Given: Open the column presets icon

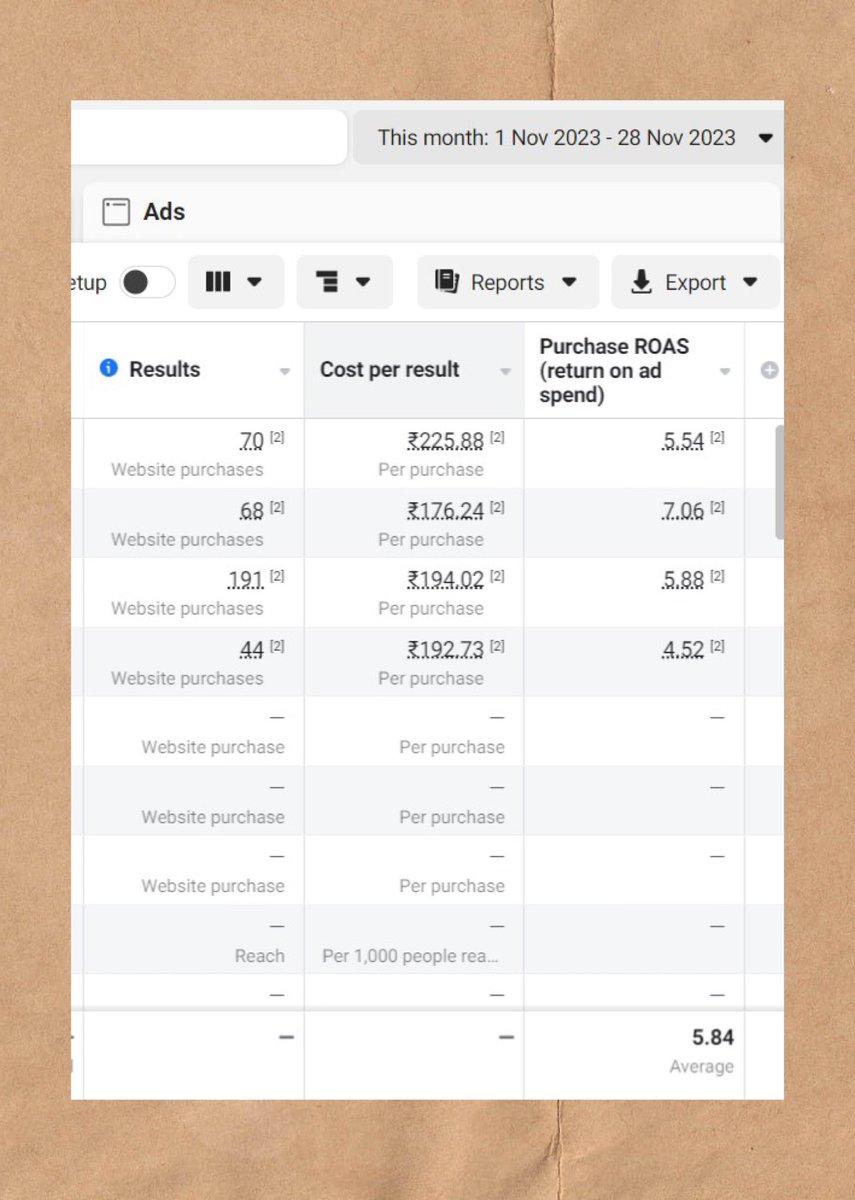Looking at the screenshot, I should pyautogui.click(x=219, y=282).
